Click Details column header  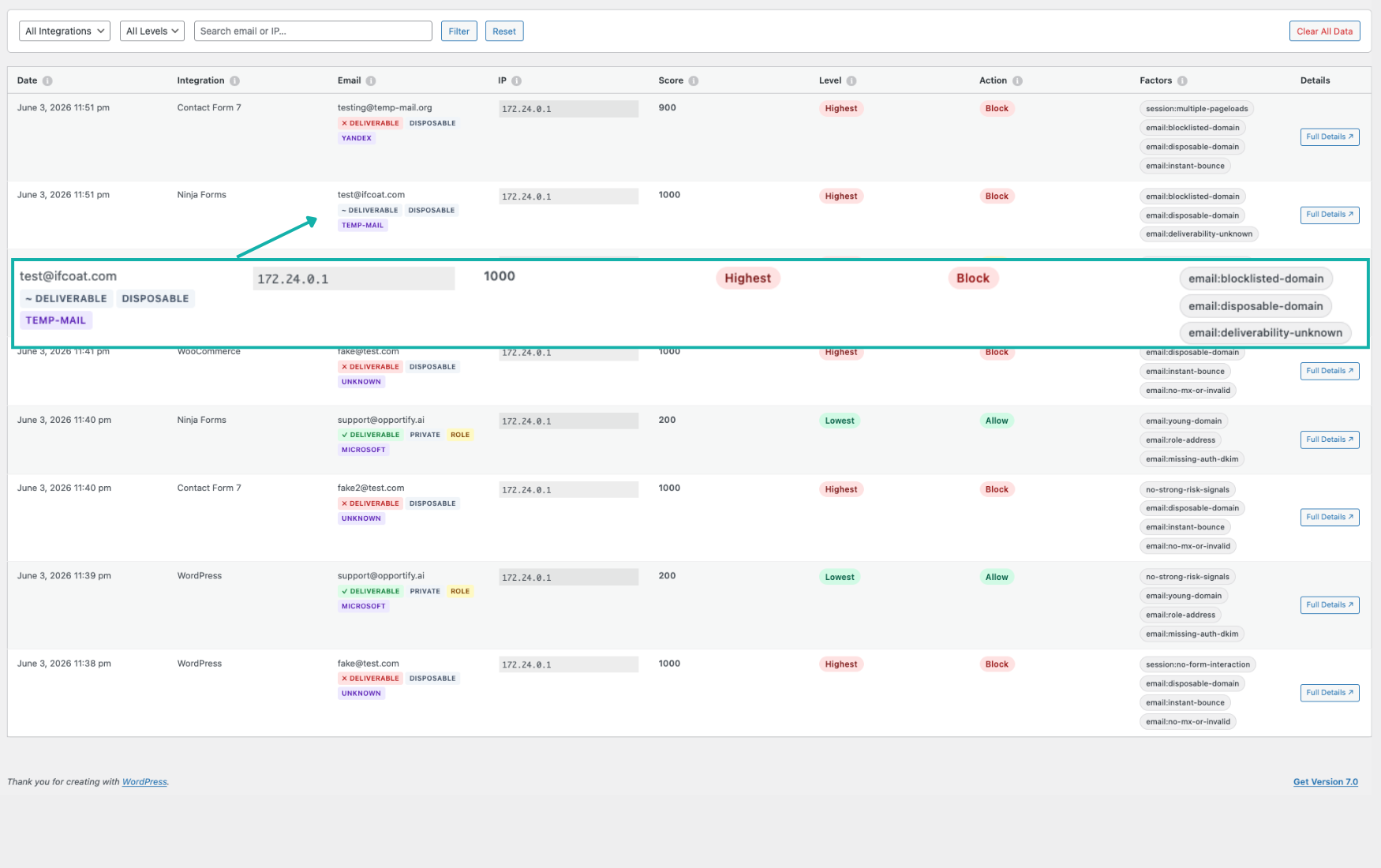[x=1315, y=80]
